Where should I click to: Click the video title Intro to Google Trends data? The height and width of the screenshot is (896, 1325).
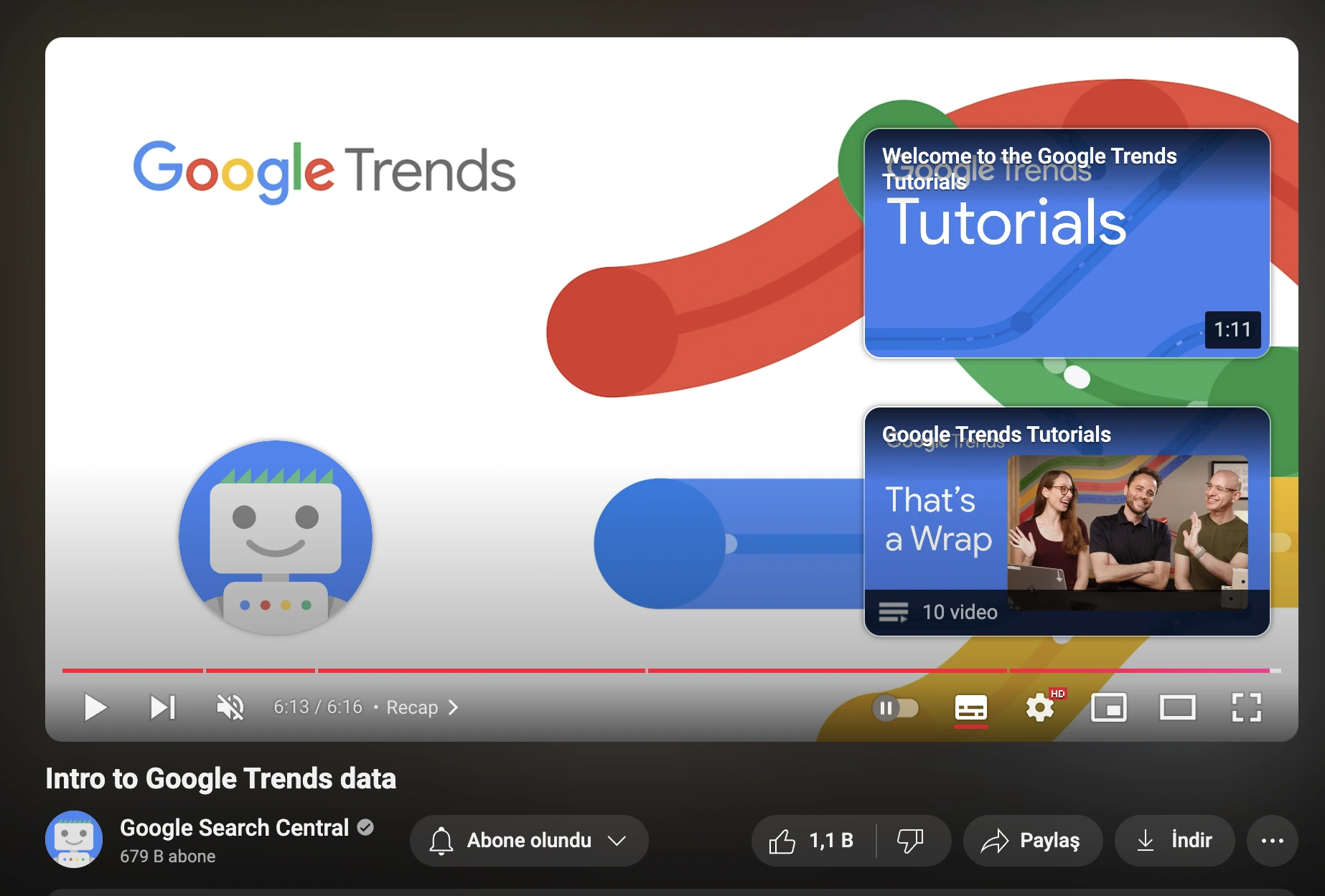point(221,778)
